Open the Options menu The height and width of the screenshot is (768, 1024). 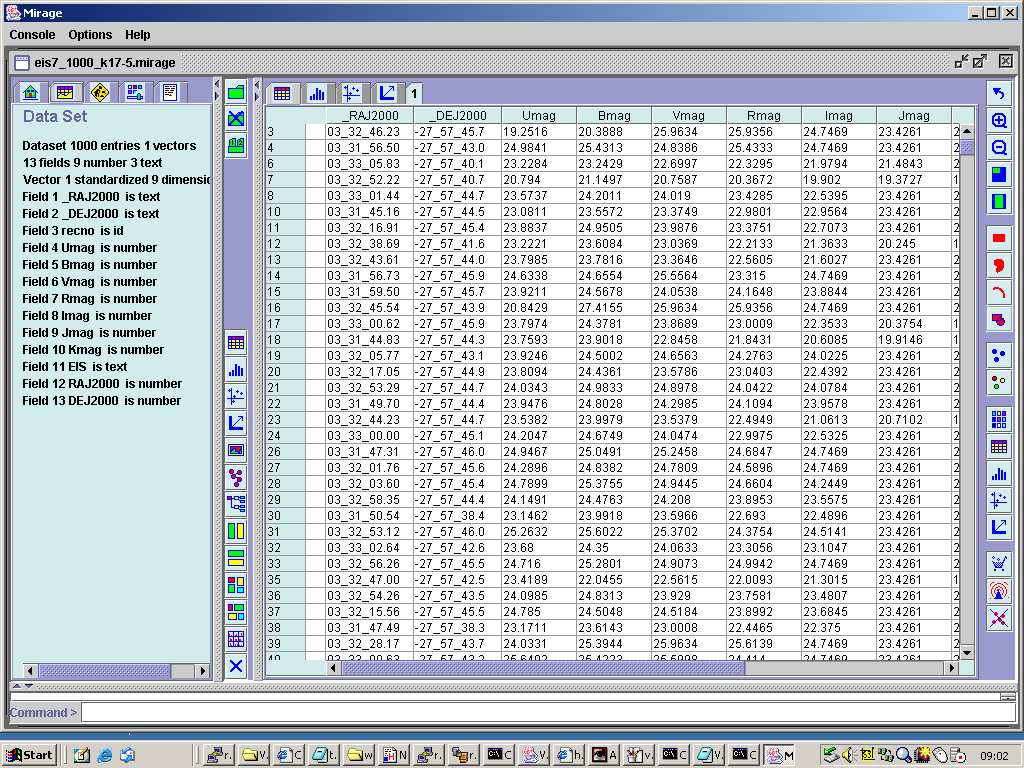(x=90, y=35)
